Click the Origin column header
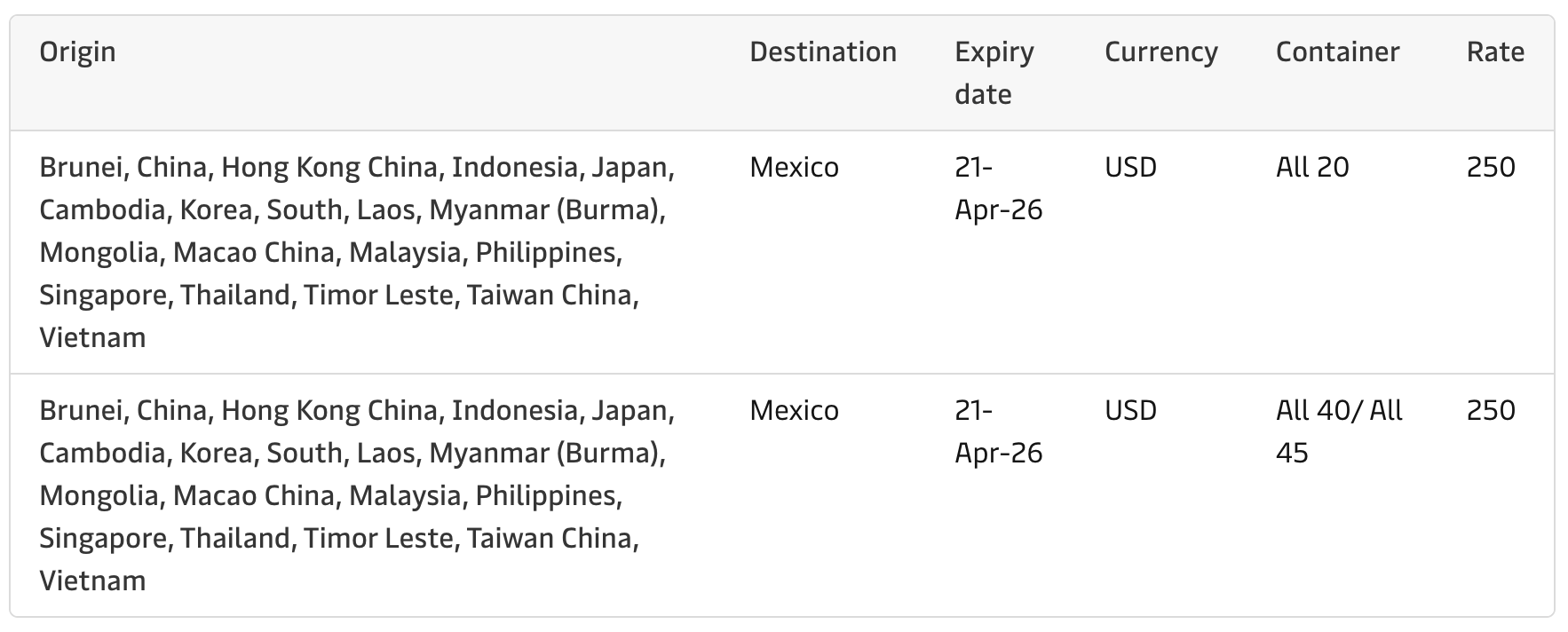Viewport: 1568px width, 632px height. (x=78, y=52)
